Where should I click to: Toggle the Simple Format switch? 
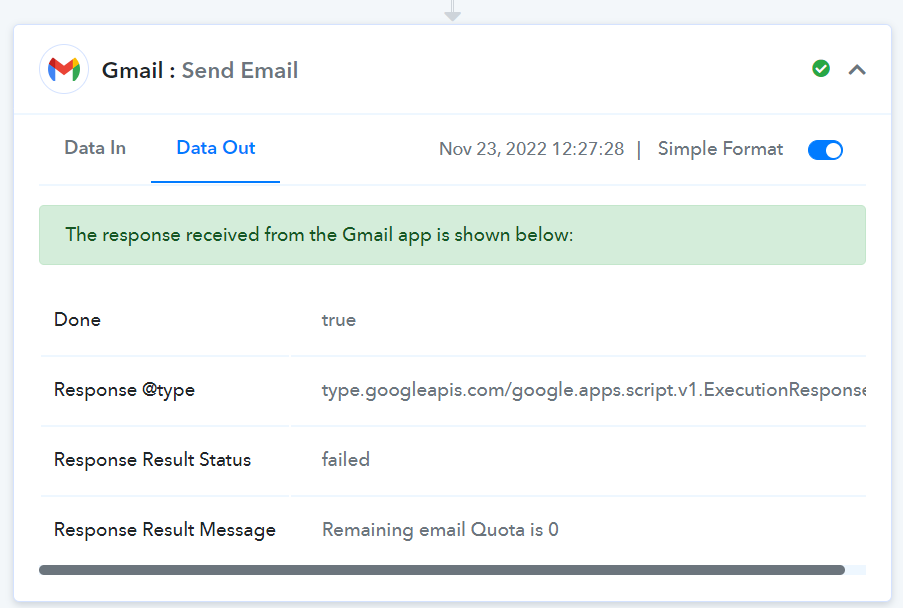click(825, 150)
